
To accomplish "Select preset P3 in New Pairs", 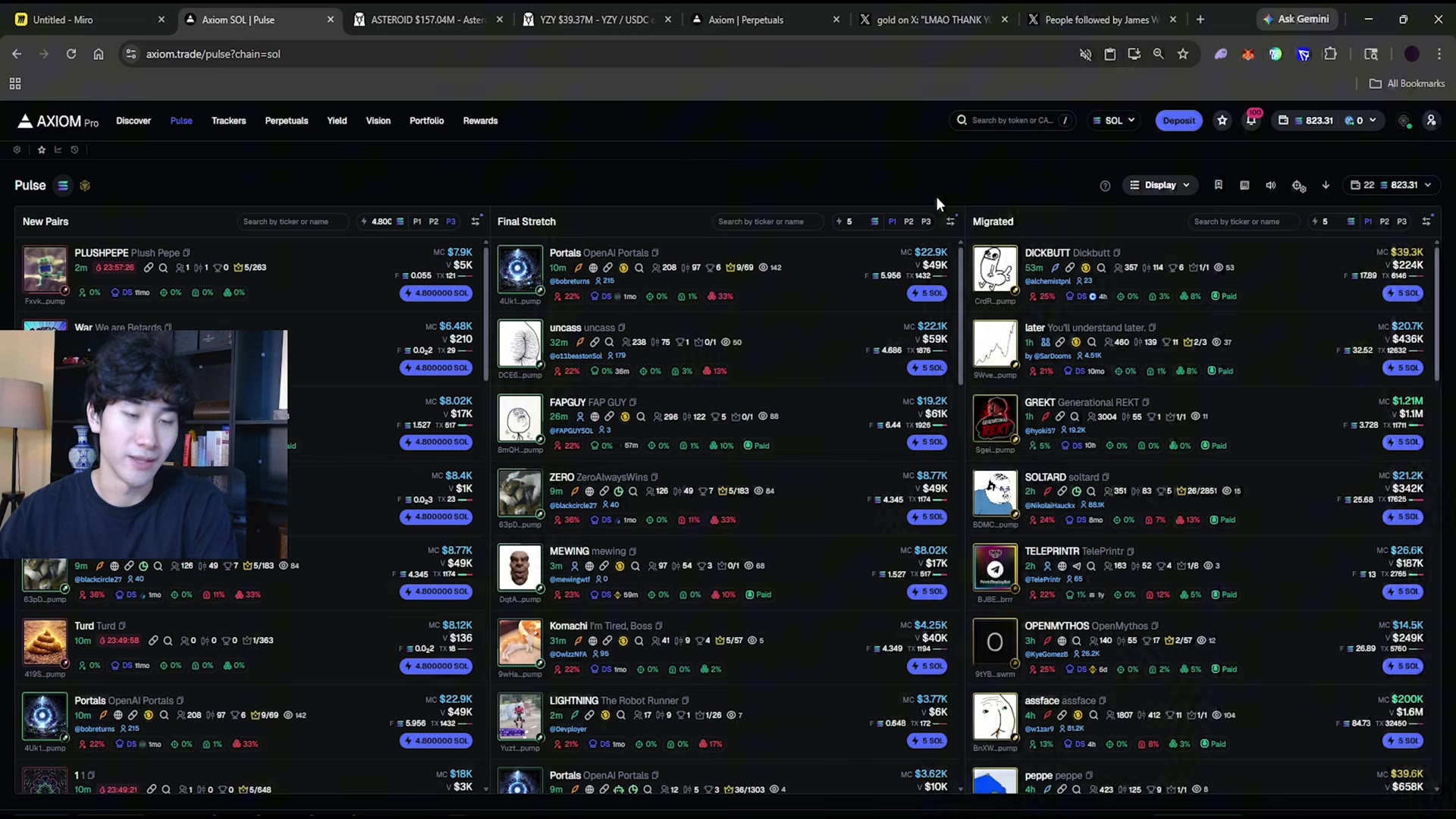I will point(451,221).
